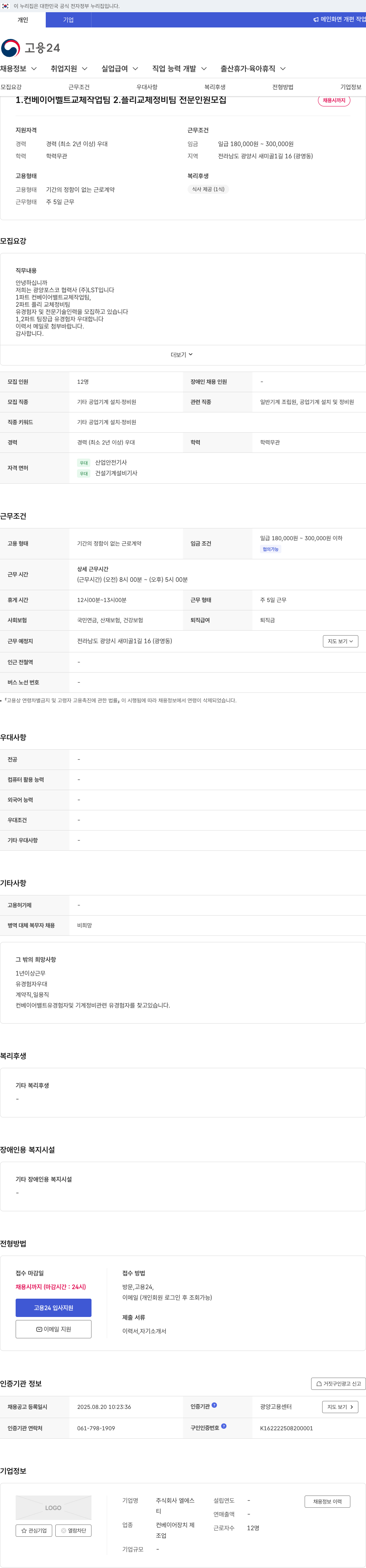Click registration date 2025.08.20 10:23:36
366x1568 pixels.
click(x=104, y=1407)
